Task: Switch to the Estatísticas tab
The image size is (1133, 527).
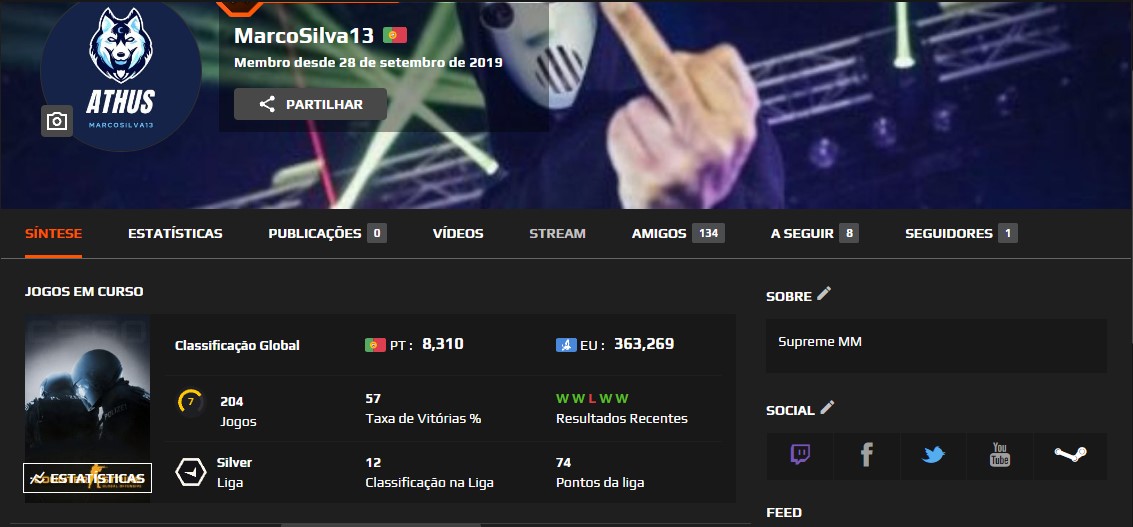Action: (176, 233)
